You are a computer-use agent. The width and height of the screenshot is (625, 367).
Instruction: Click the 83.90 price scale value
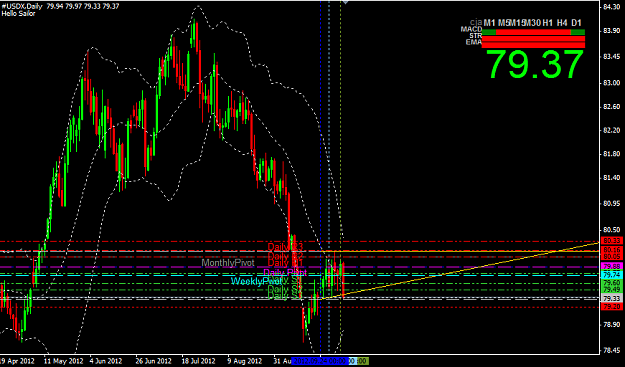[611, 31]
